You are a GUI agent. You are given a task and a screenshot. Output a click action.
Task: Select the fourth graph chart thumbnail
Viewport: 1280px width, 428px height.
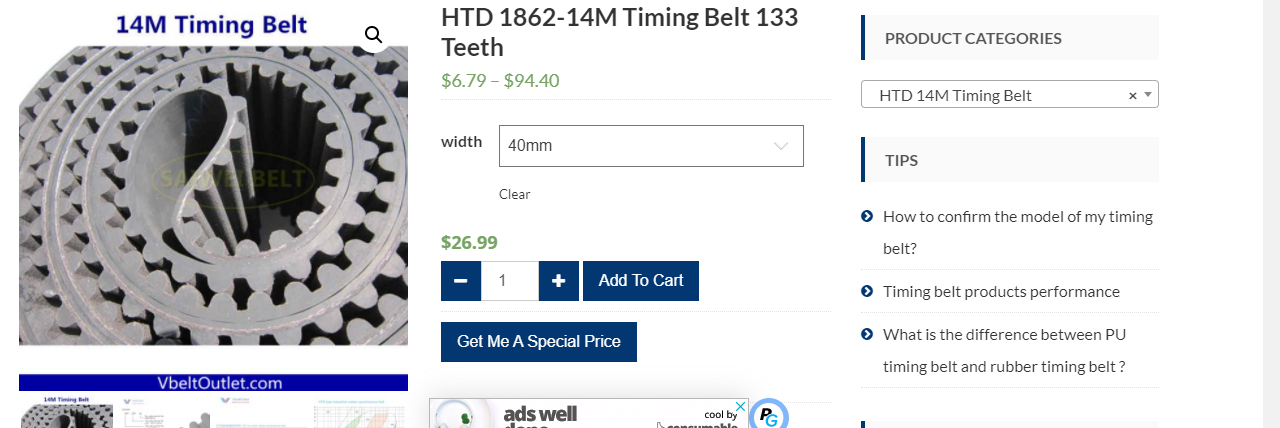[x=360, y=412]
